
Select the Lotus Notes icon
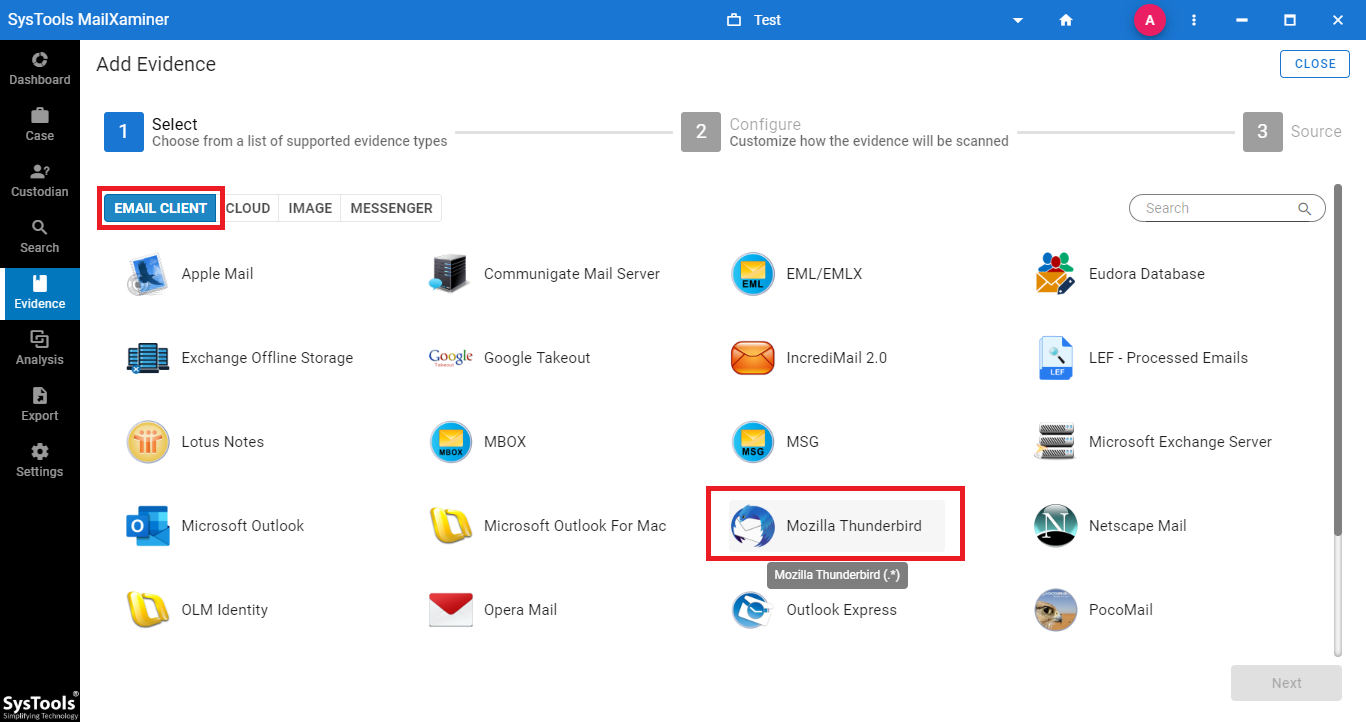tap(148, 442)
